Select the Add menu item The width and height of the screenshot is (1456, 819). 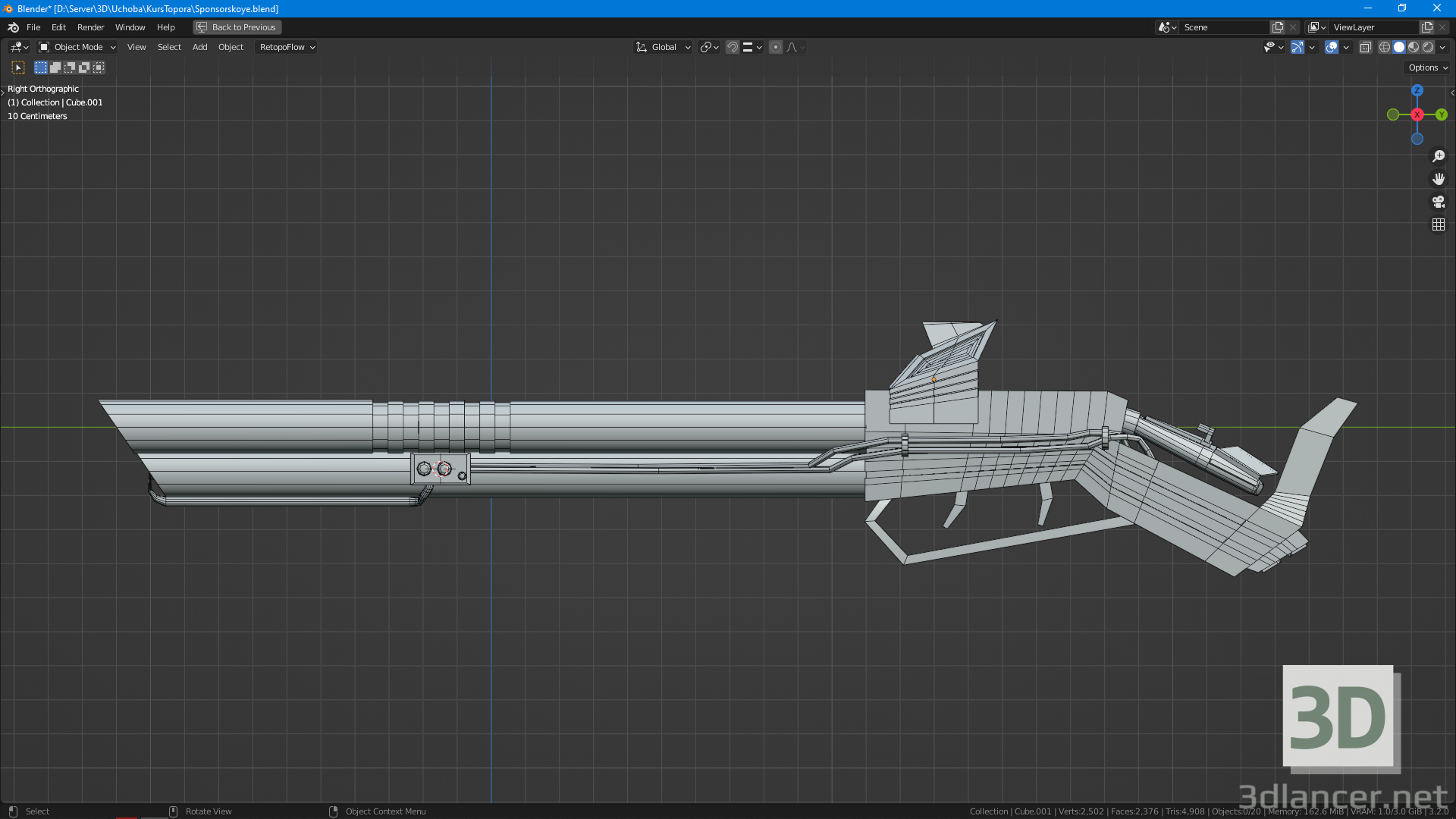coord(200,47)
